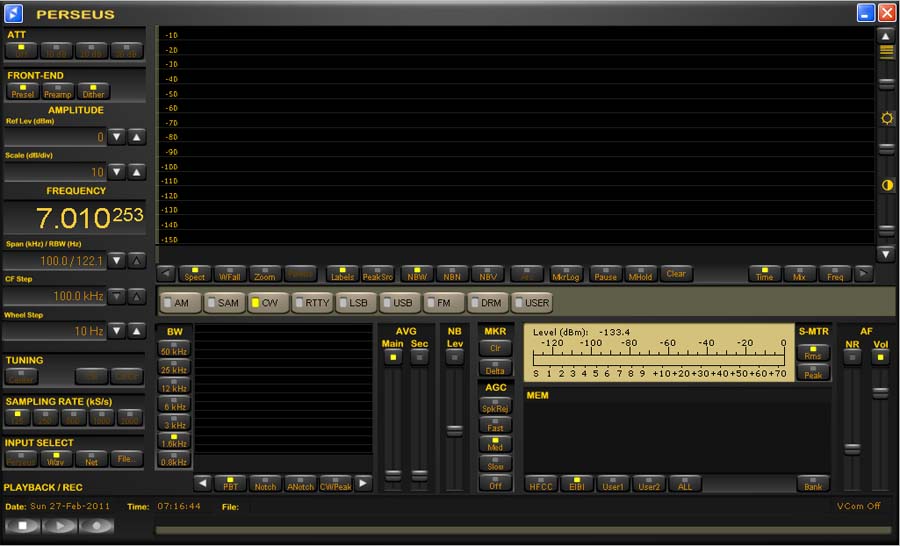The width and height of the screenshot is (900, 546).
Task: Click the left arrow next to PBT
Action: (203, 483)
